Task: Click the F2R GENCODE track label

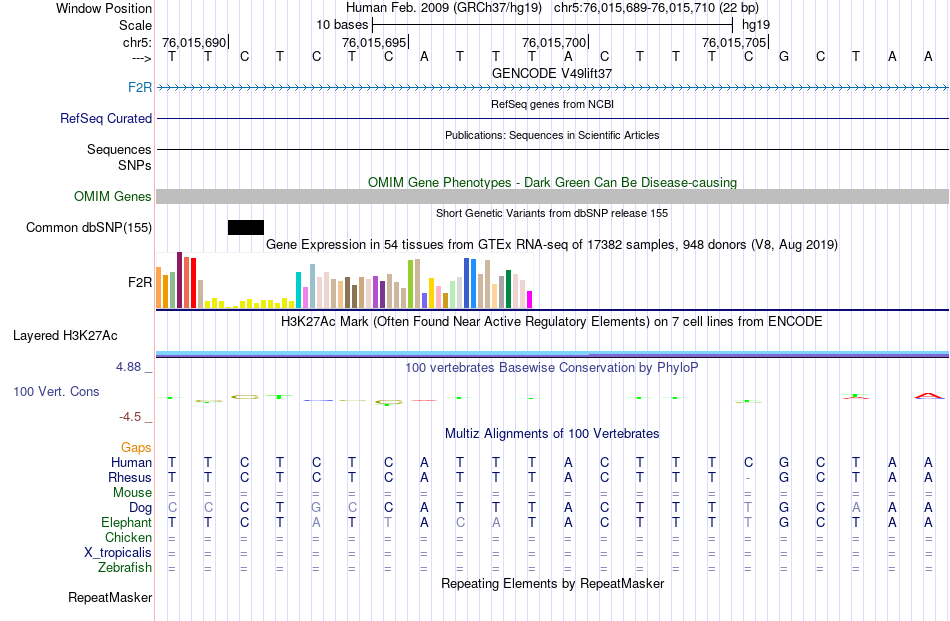Action: (140, 87)
